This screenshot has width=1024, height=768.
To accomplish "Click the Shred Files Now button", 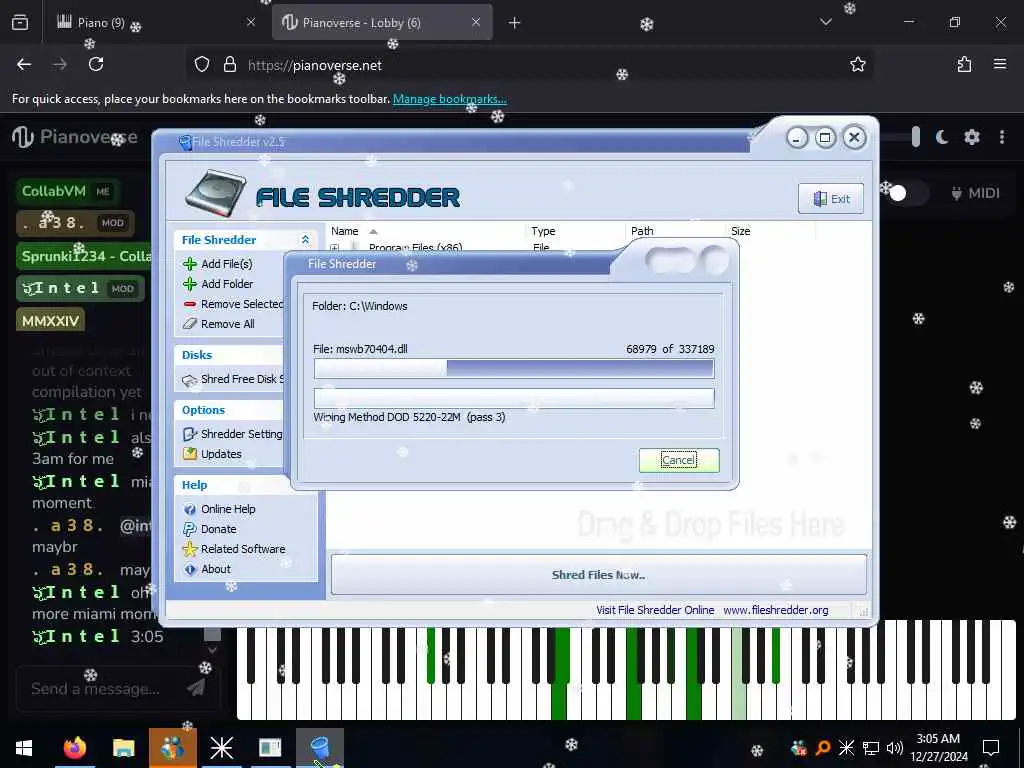I will point(598,575).
